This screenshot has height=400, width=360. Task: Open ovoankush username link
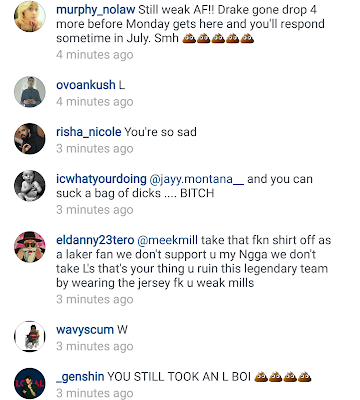(86, 85)
